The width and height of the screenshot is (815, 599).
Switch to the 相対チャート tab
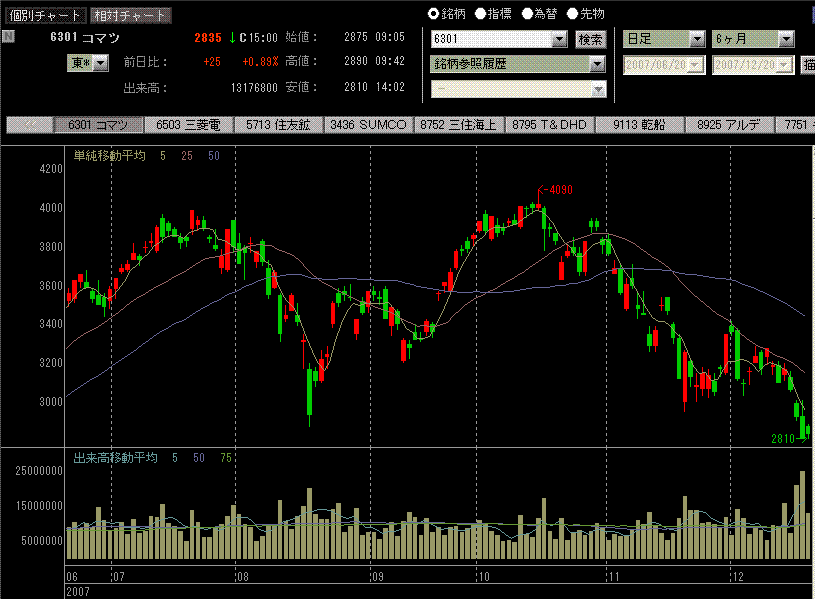click(129, 15)
